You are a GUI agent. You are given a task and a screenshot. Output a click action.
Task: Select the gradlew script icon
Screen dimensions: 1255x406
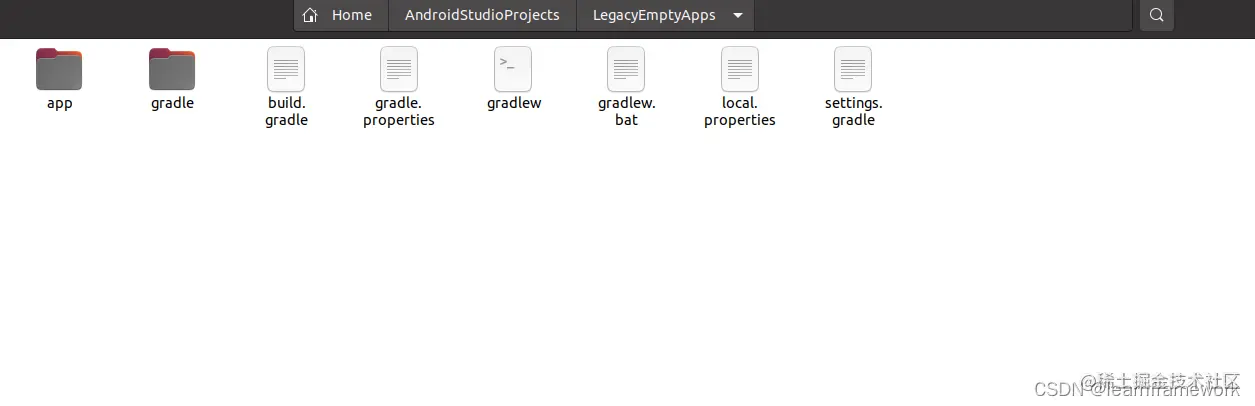(513, 69)
